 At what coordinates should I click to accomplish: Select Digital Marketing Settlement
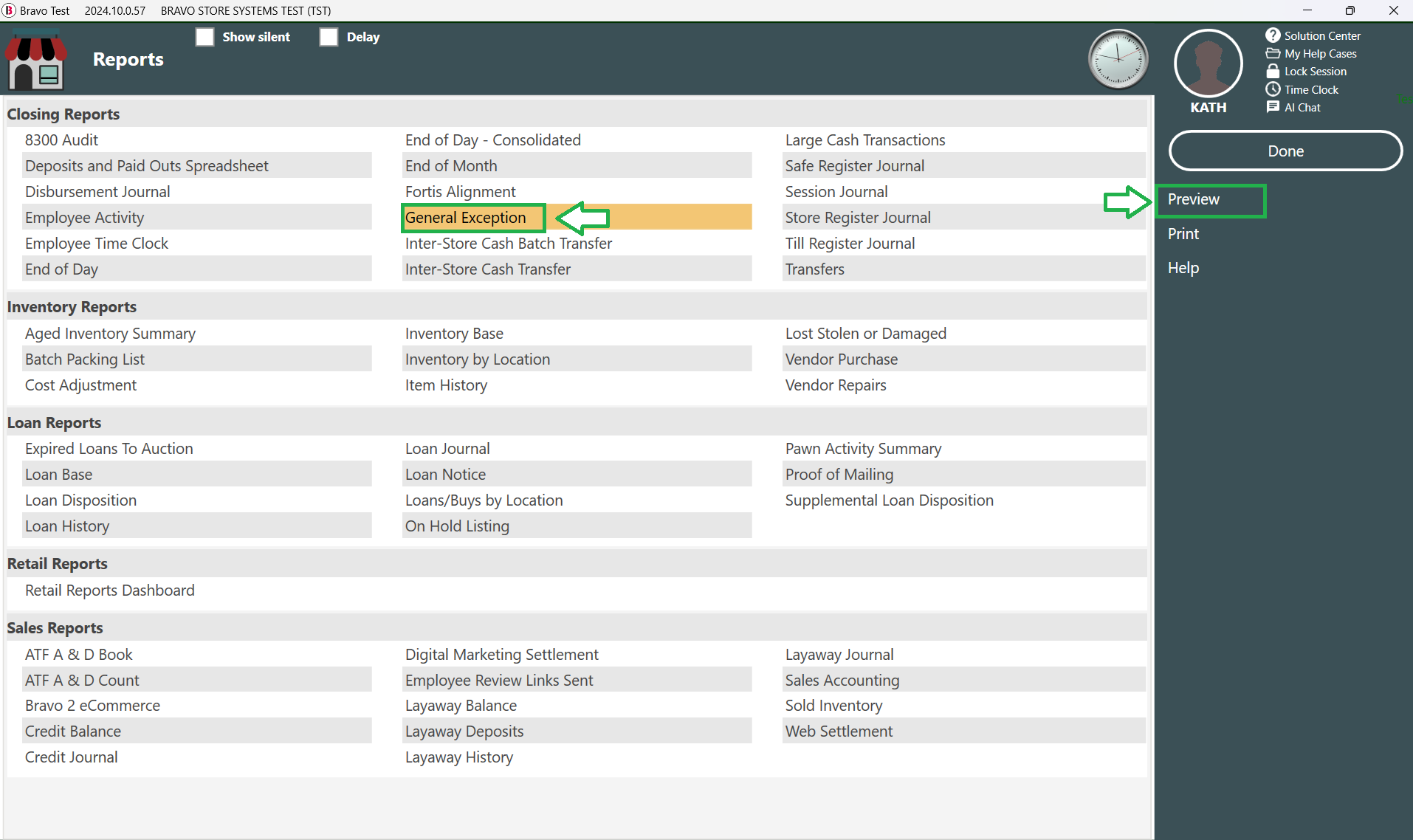pyautogui.click(x=577, y=654)
